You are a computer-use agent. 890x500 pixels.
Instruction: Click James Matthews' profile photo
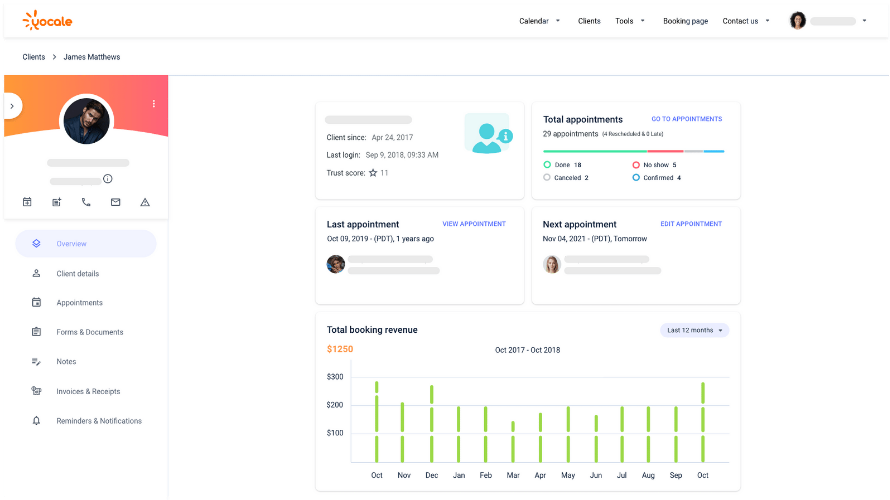pos(86,122)
